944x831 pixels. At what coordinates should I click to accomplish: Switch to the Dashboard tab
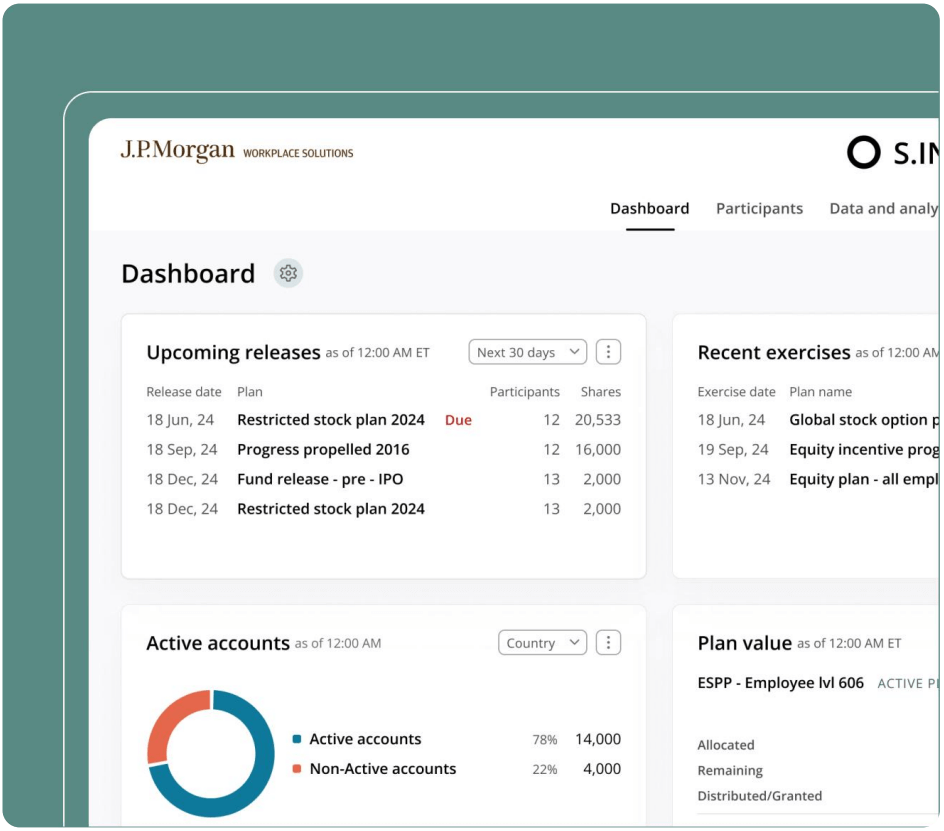coord(649,209)
